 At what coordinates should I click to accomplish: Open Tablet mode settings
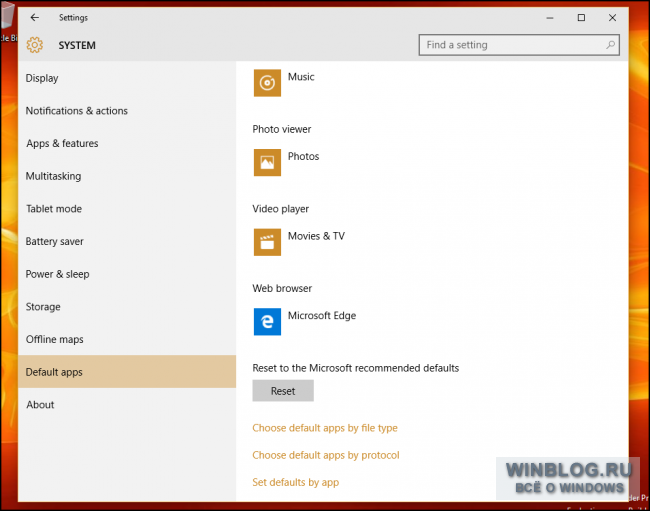point(127,208)
